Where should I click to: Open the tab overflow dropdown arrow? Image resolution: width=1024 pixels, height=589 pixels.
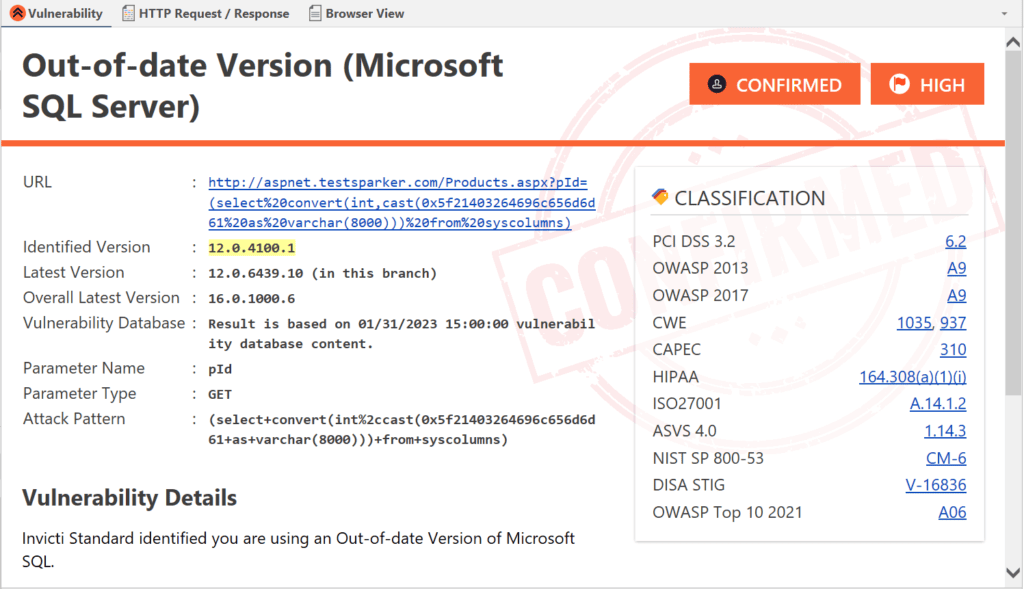pyautogui.click(x=1003, y=14)
